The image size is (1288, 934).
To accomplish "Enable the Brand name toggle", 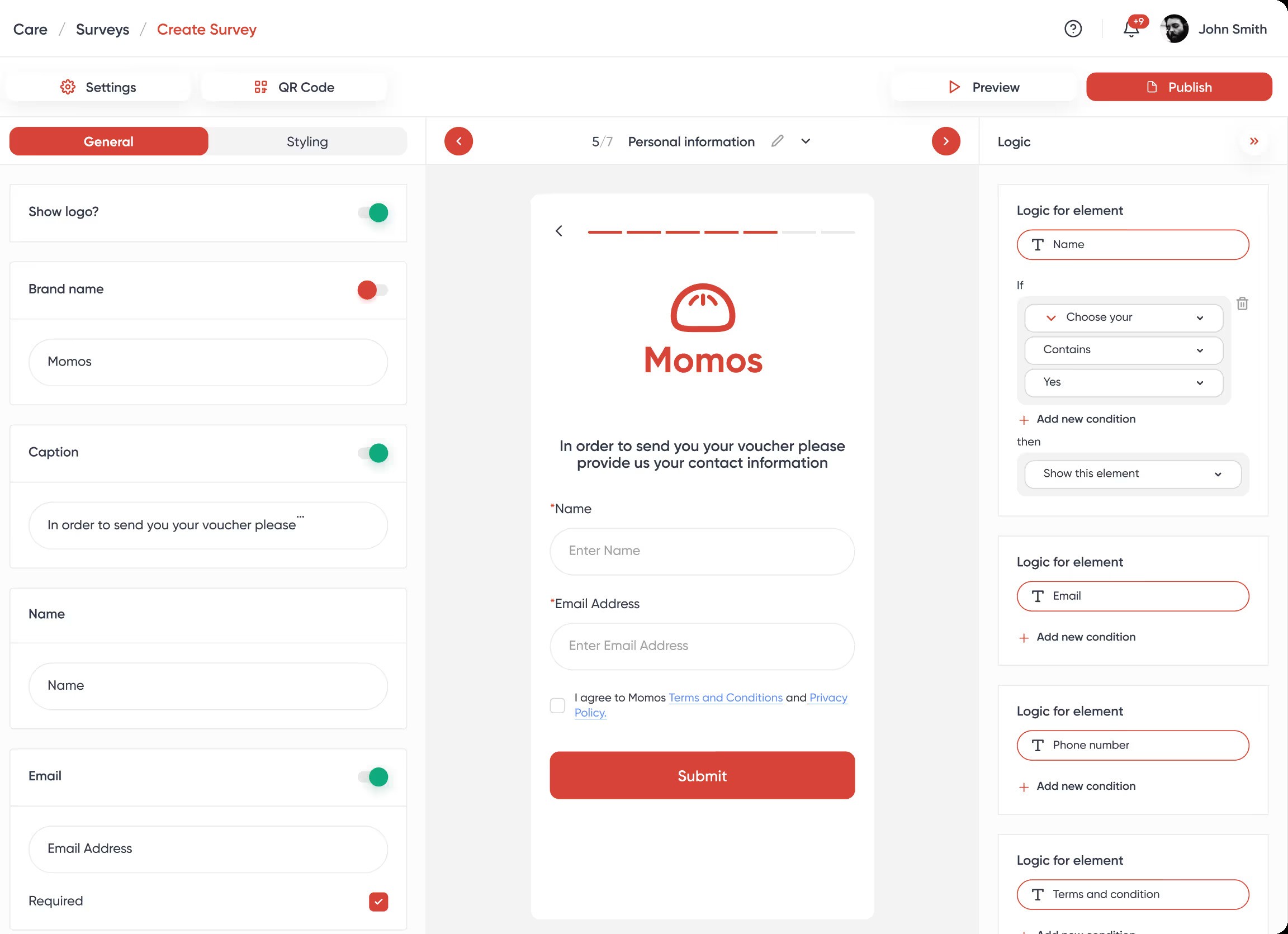I will pyautogui.click(x=373, y=290).
